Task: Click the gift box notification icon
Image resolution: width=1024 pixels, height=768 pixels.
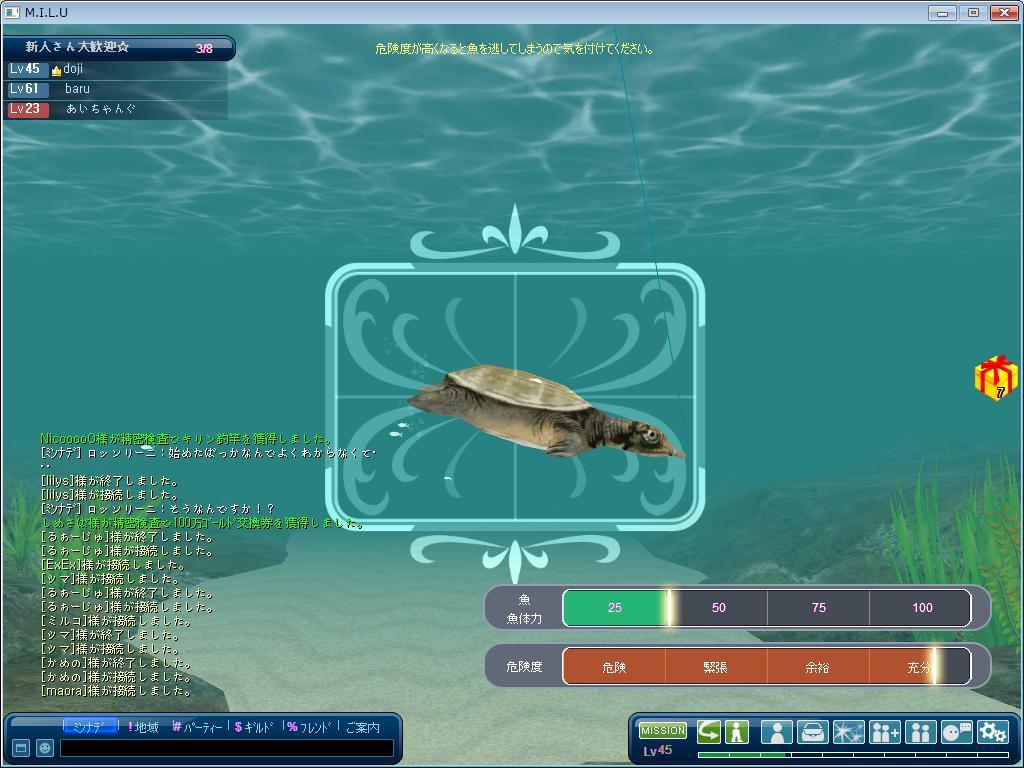Action: [x=996, y=378]
